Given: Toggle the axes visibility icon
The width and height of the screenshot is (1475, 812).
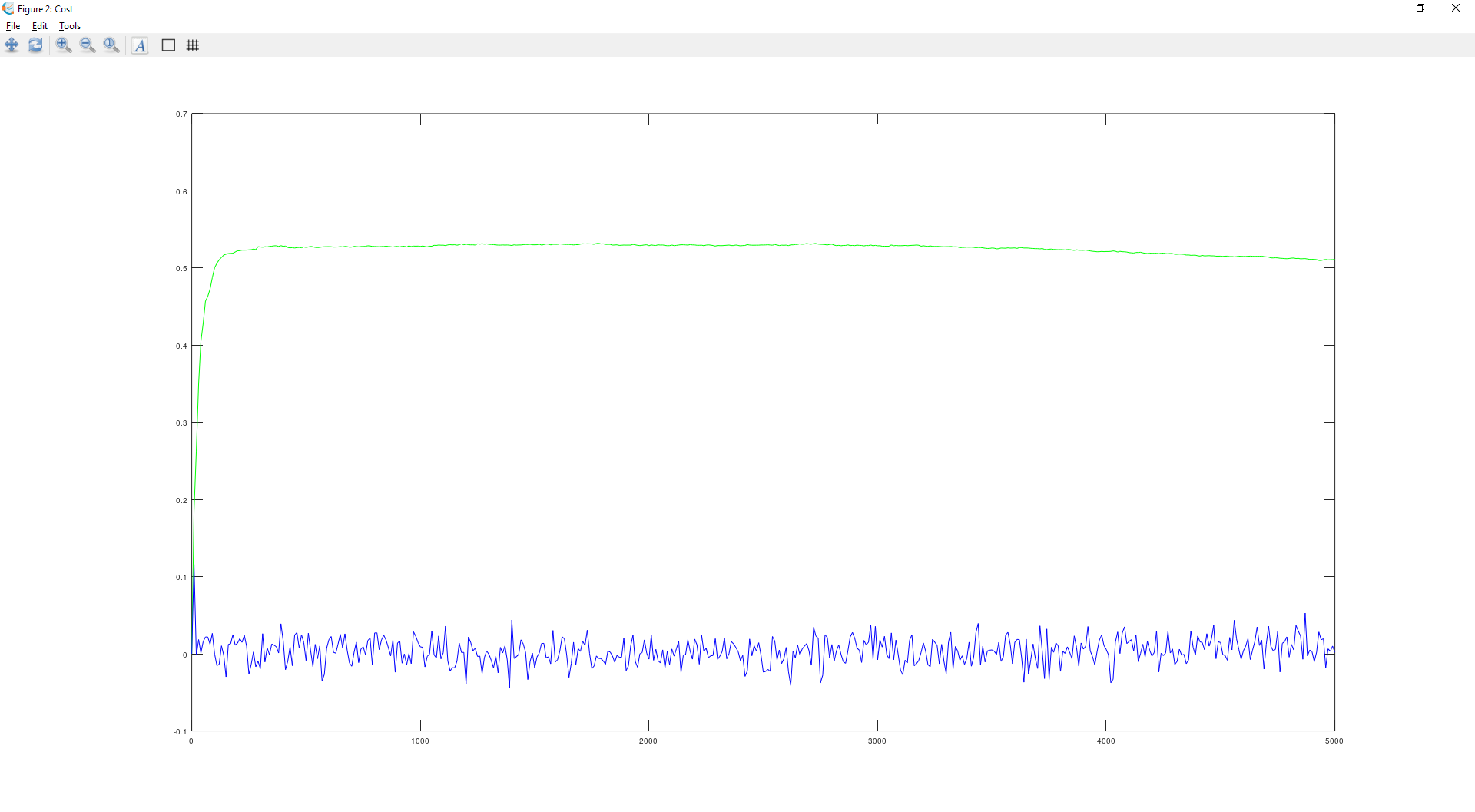Looking at the screenshot, I should [168, 45].
